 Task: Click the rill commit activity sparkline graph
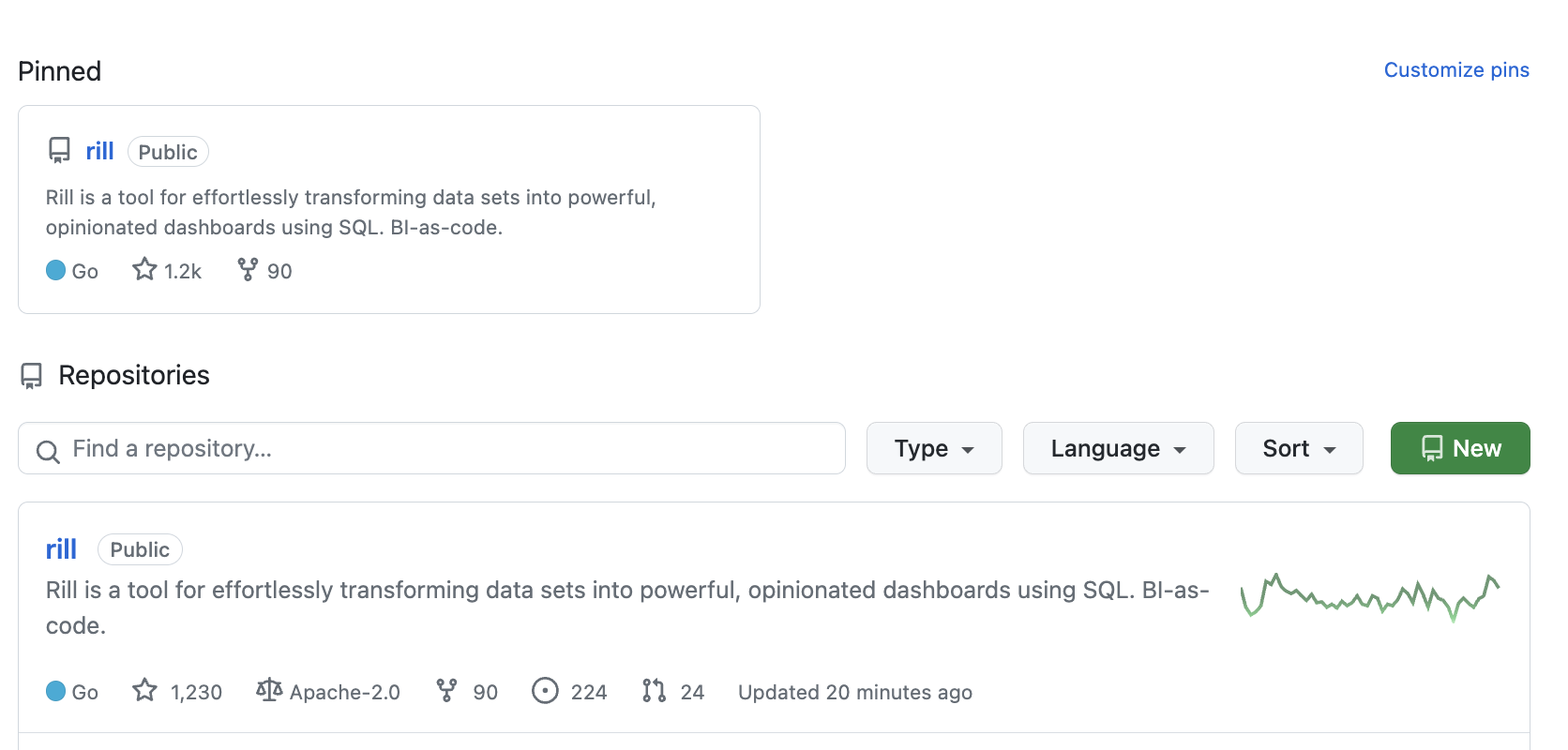[x=1369, y=596]
